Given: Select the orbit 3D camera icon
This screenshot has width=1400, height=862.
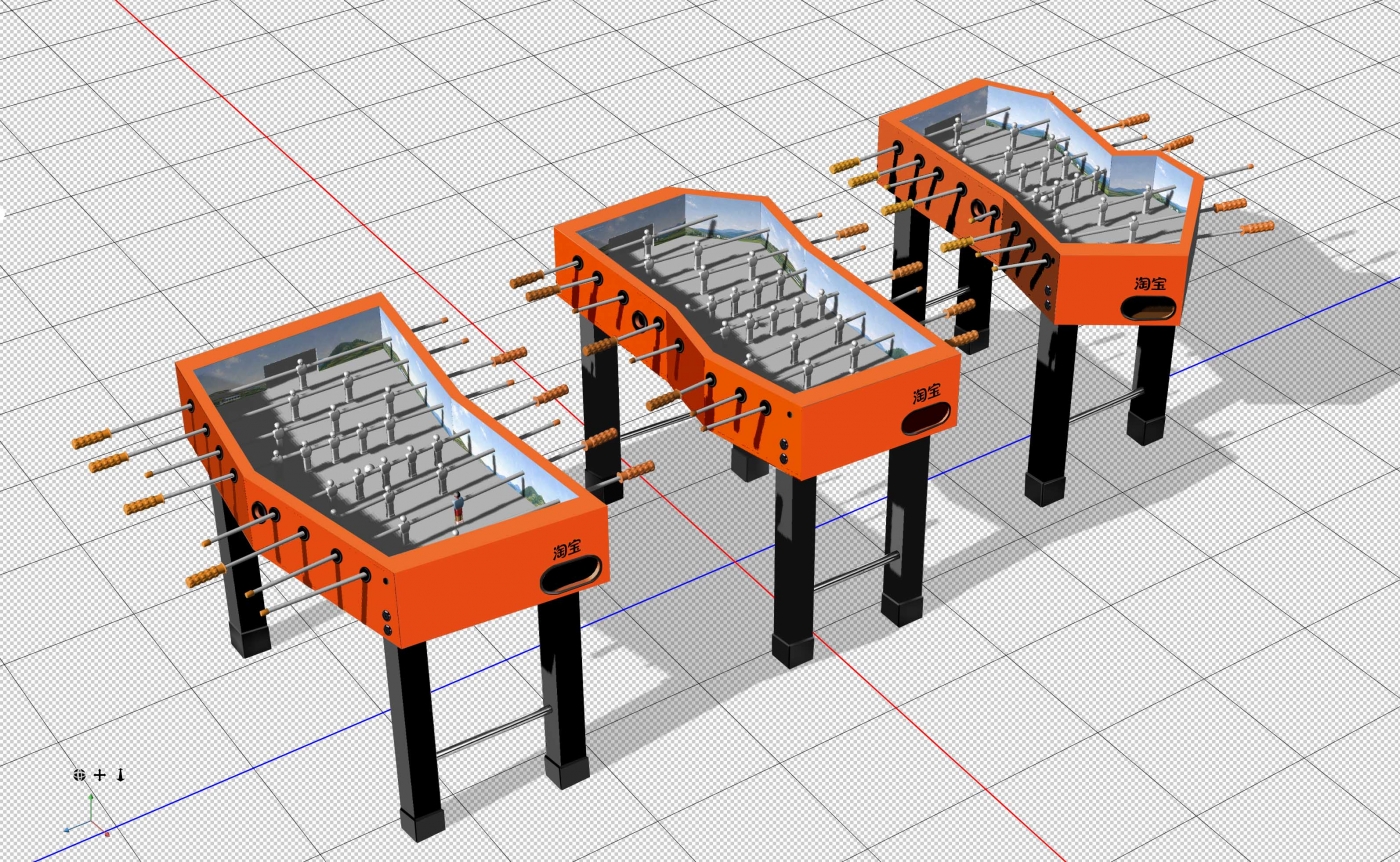Looking at the screenshot, I should [80, 775].
